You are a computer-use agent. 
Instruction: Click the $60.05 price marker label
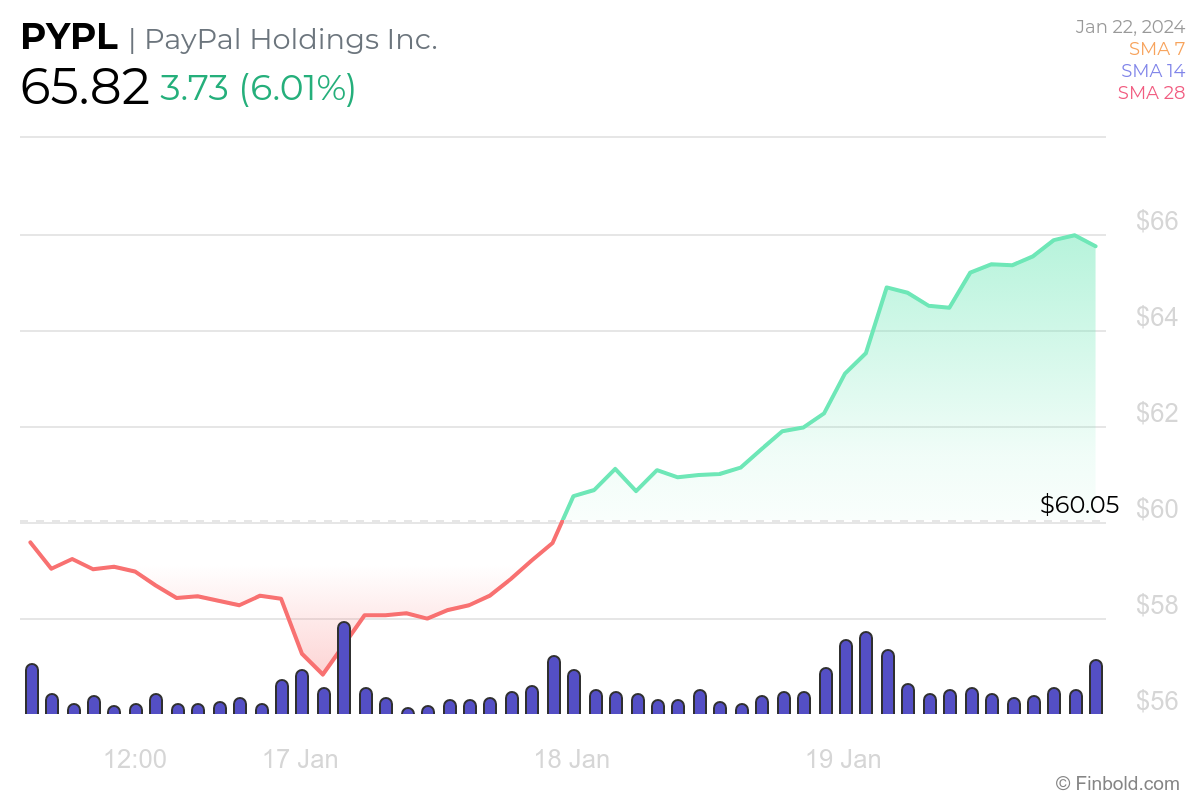tap(1080, 505)
